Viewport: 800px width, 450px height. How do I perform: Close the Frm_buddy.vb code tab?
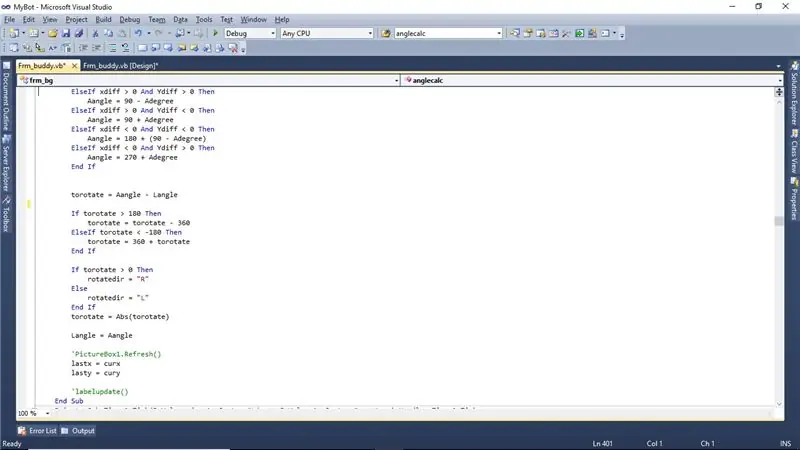tap(74, 66)
